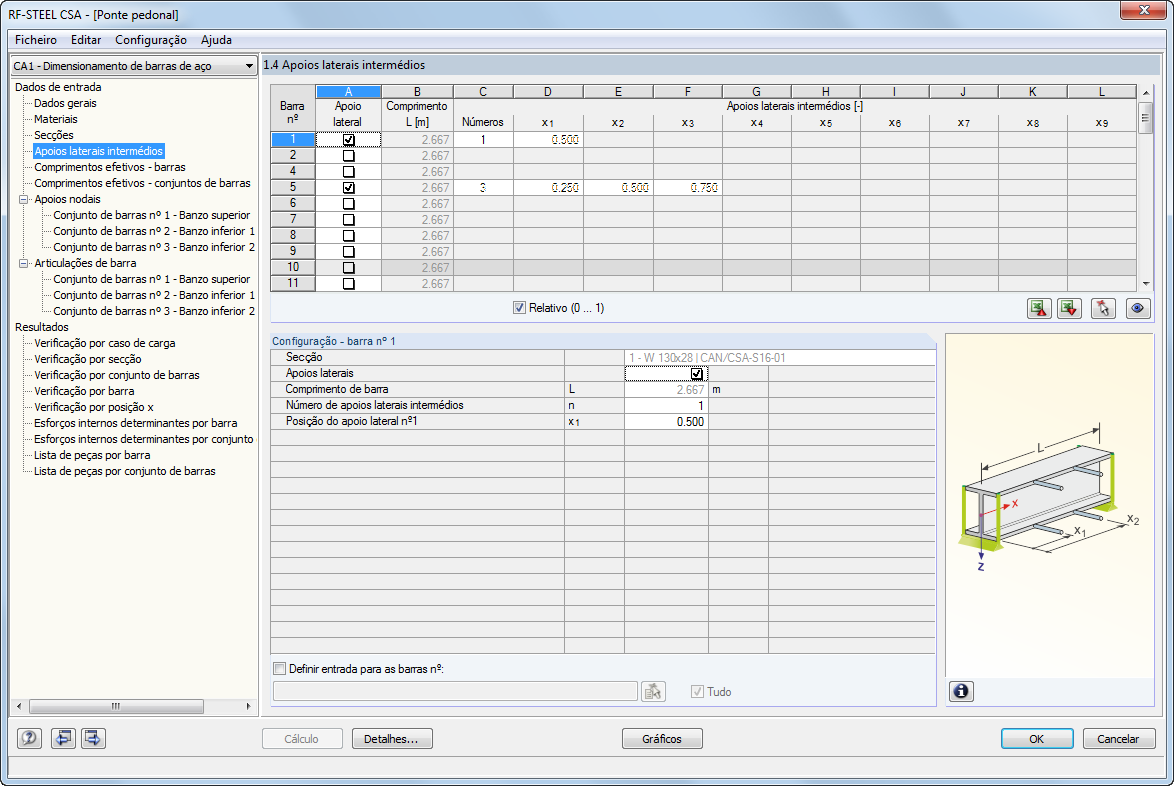Viewport: 1174px width, 786px height.
Task: Click the eye view-mode icon below table
Action: click(1138, 308)
